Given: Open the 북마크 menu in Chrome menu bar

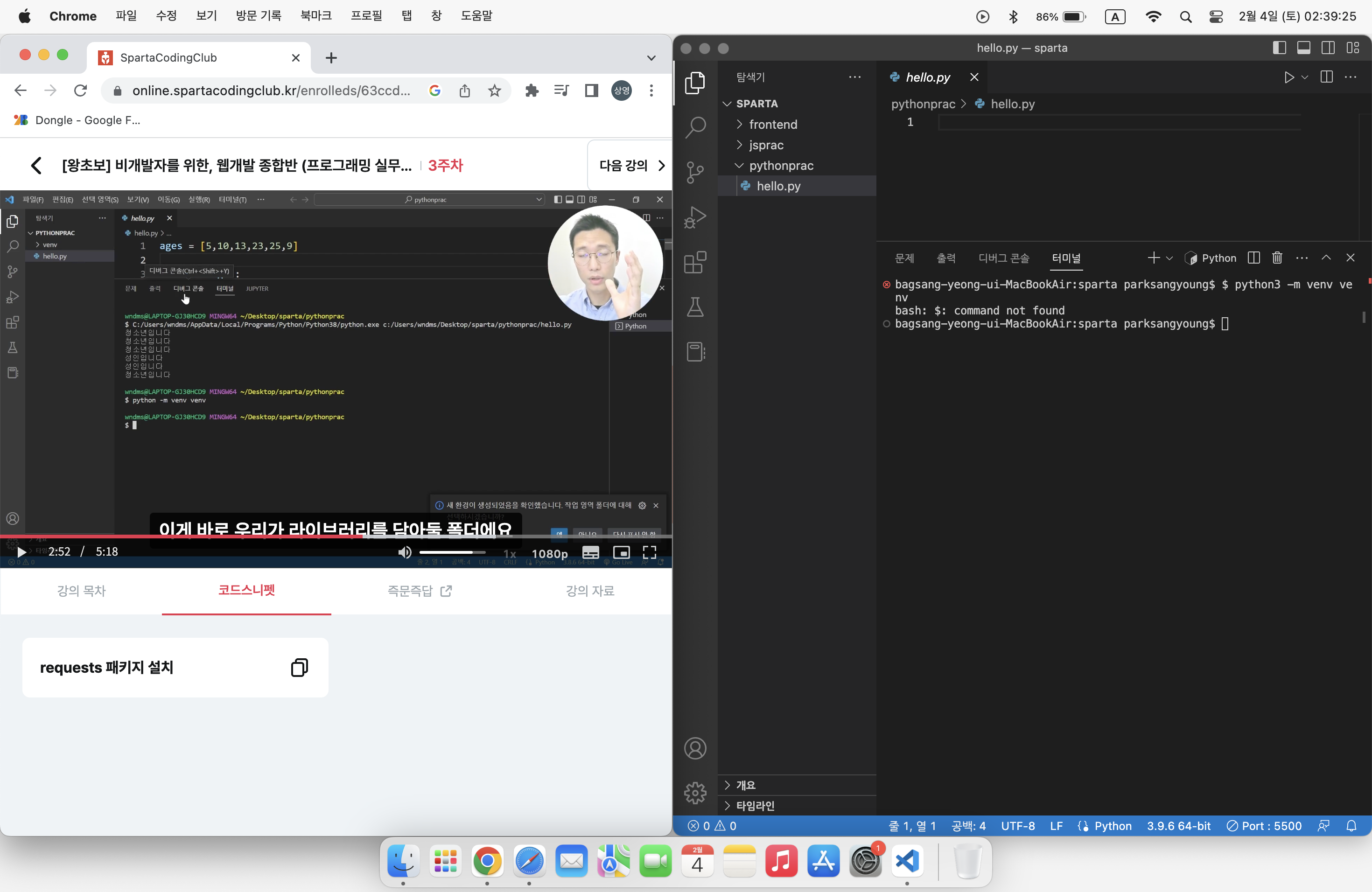Looking at the screenshot, I should (x=316, y=15).
